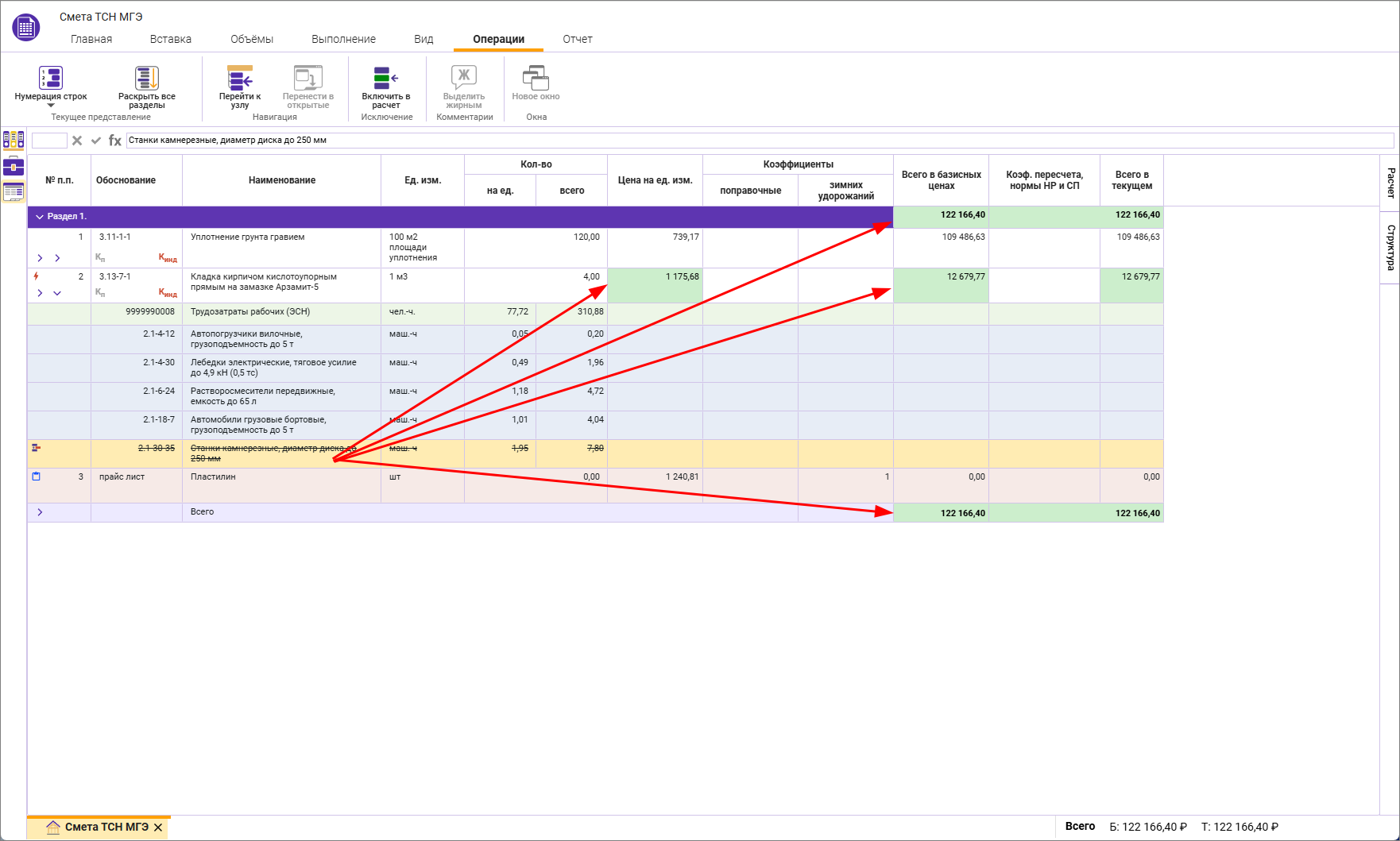Click the Перейти к узлу icon

click(x=240, y=78)
